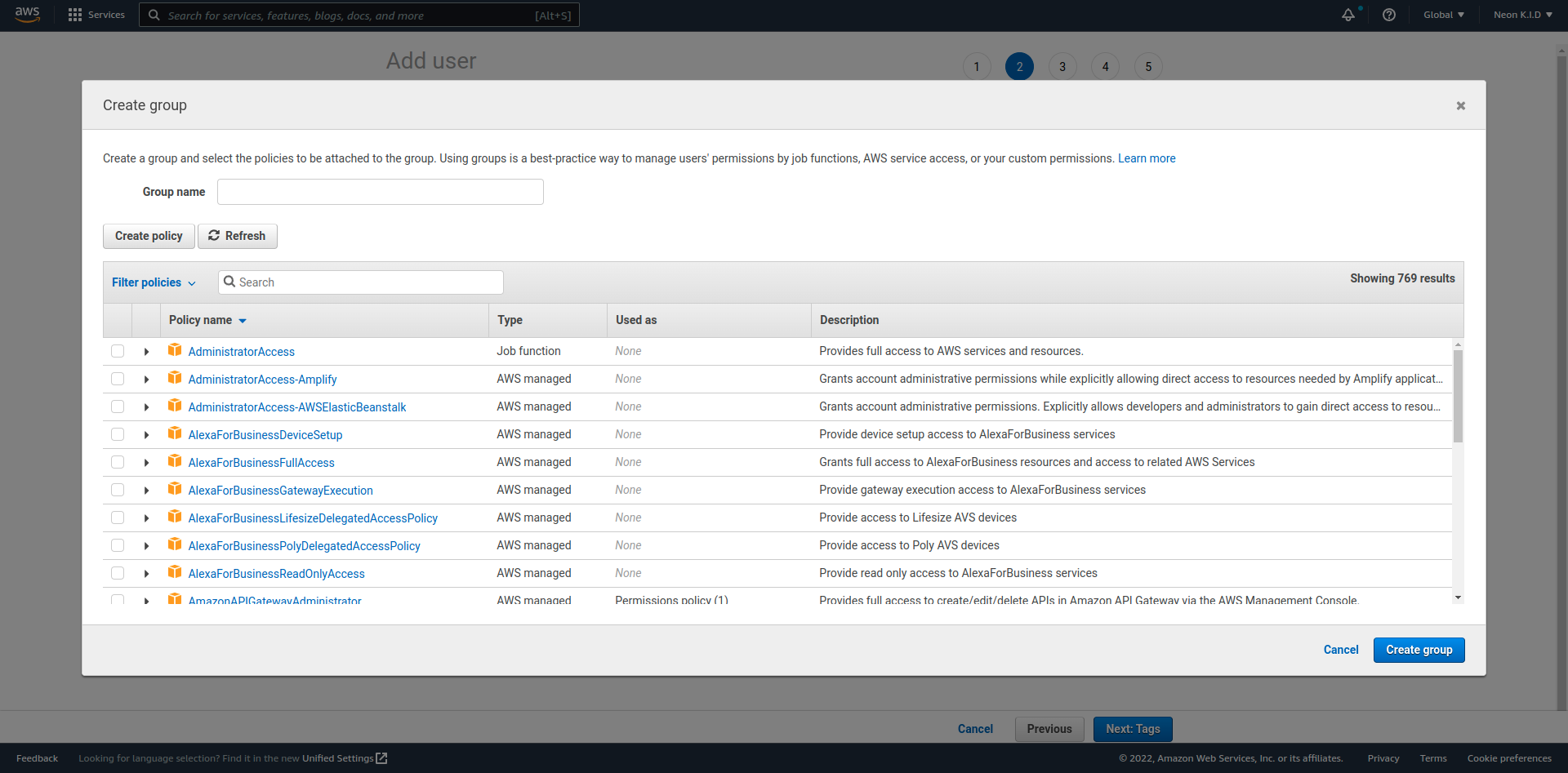Click the AlexaForBusinessReadOnlyAccess policy box icon

[x=175, y=572]
